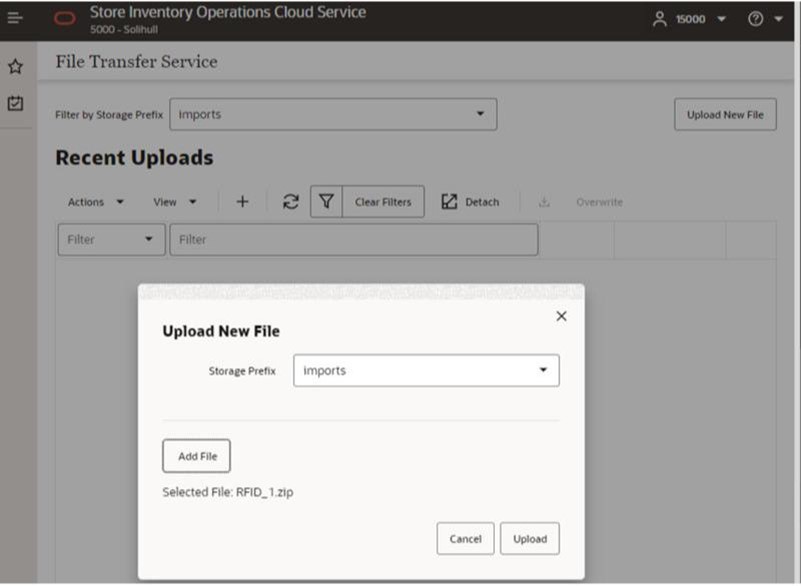Click the Selected File RFID_1.zip text
Screen dimensions: 801x586
[x=228, y=492]
